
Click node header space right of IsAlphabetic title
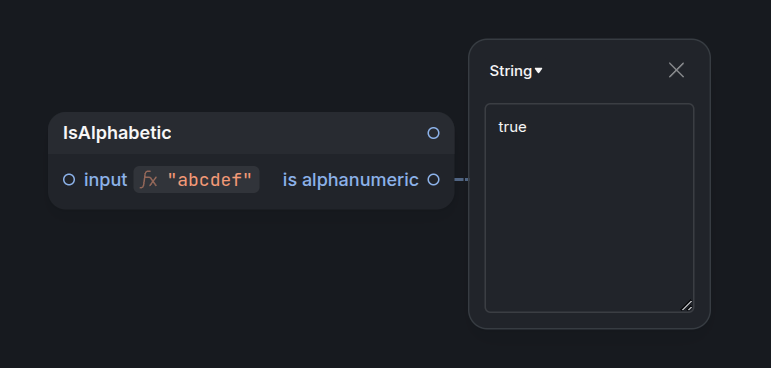tap(299, 133)
